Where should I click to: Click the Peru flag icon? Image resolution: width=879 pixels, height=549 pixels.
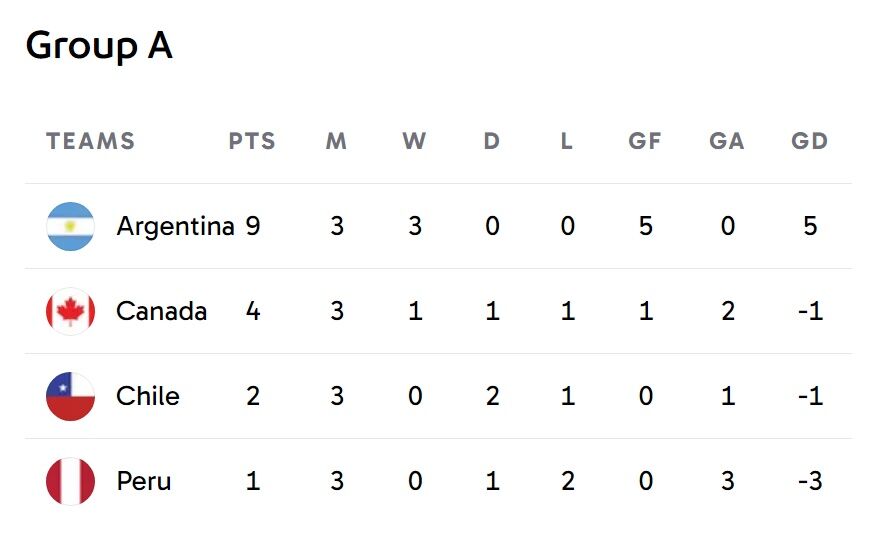click(70, 481)
